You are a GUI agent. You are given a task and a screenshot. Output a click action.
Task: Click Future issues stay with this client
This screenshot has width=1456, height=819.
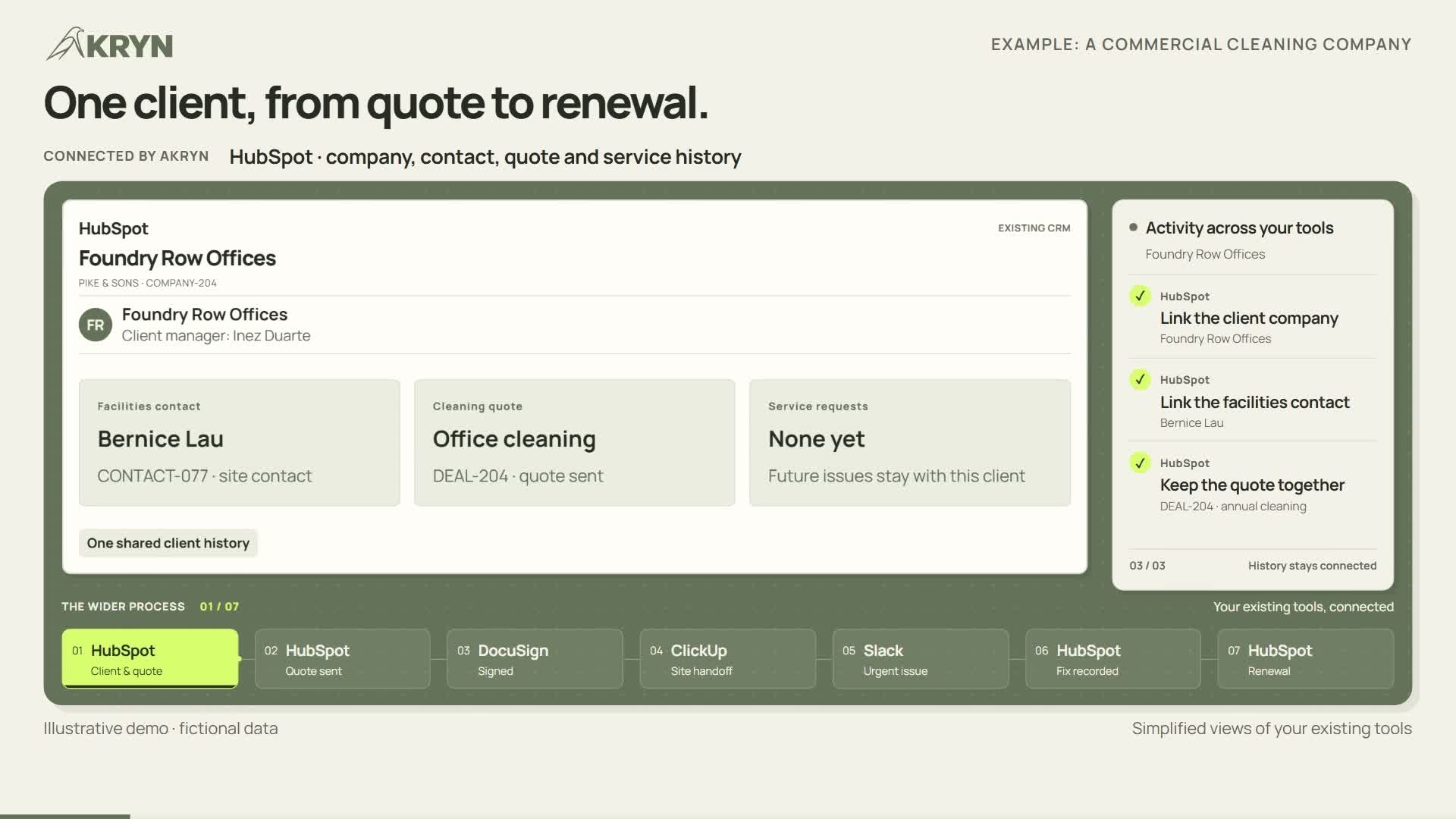(x=896, y=476)
